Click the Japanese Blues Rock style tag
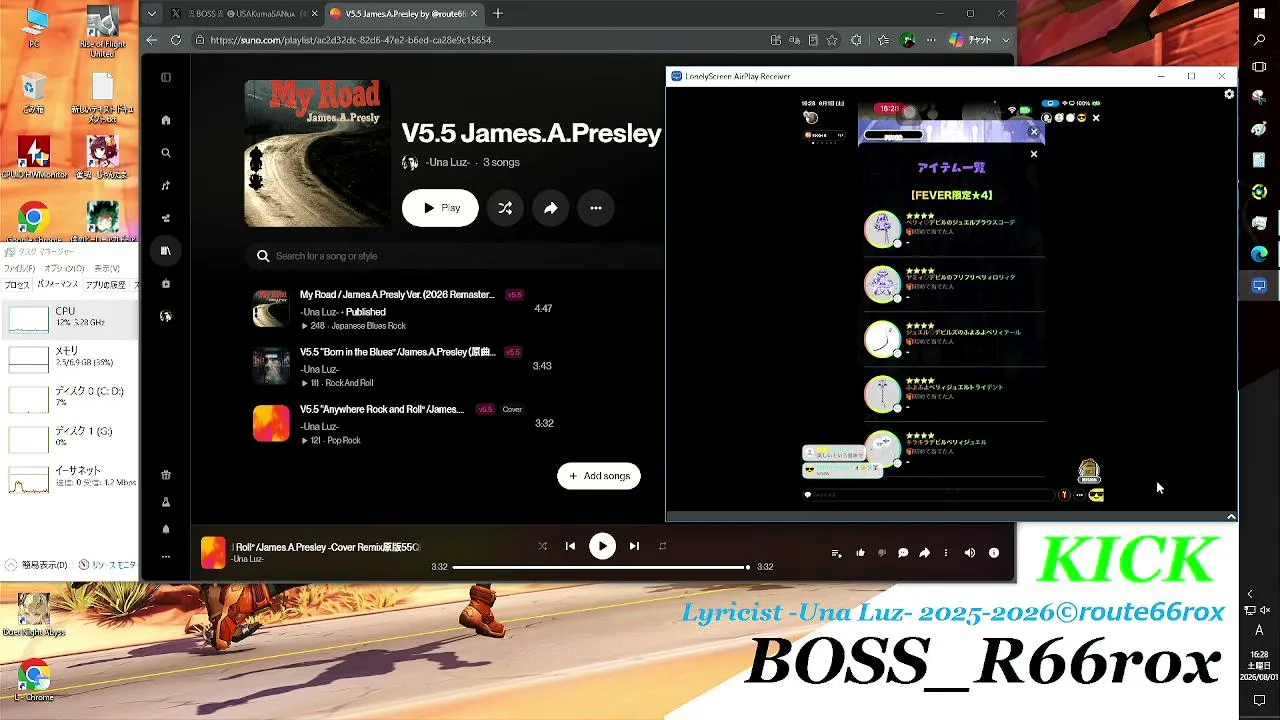 click(x=368, y=326)
